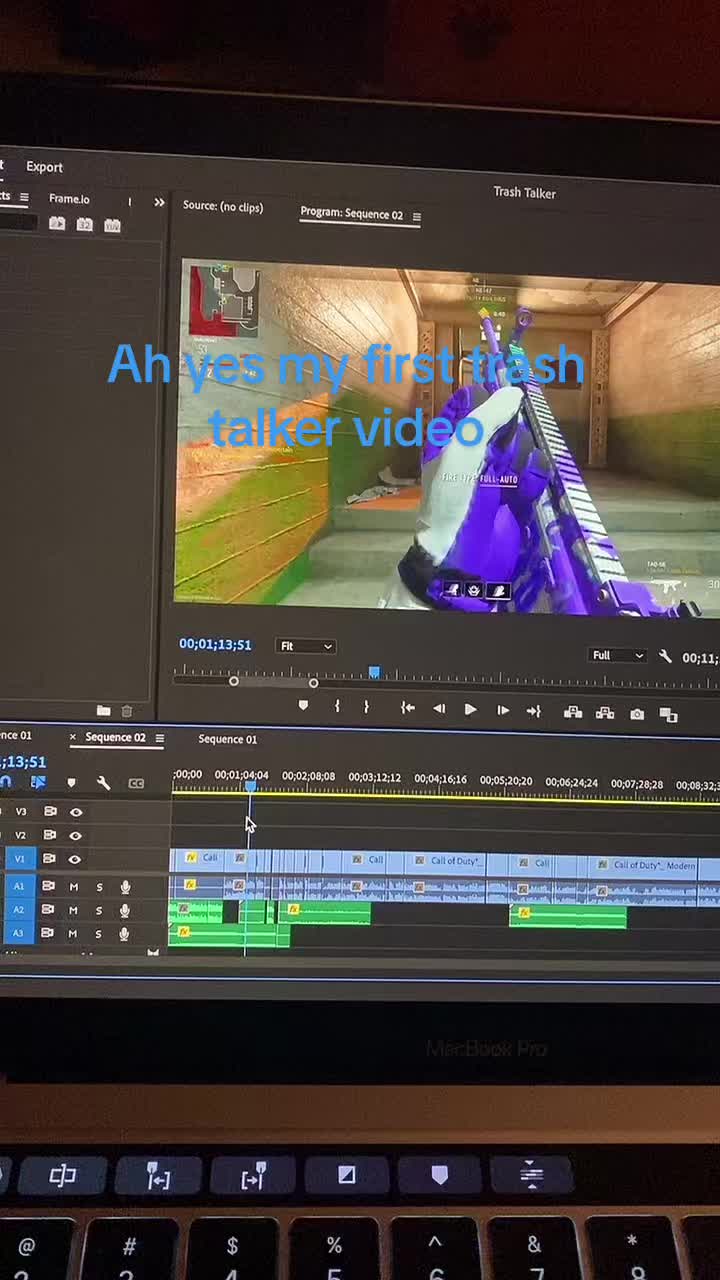Delete selected item with trash icon

point(127,711)
